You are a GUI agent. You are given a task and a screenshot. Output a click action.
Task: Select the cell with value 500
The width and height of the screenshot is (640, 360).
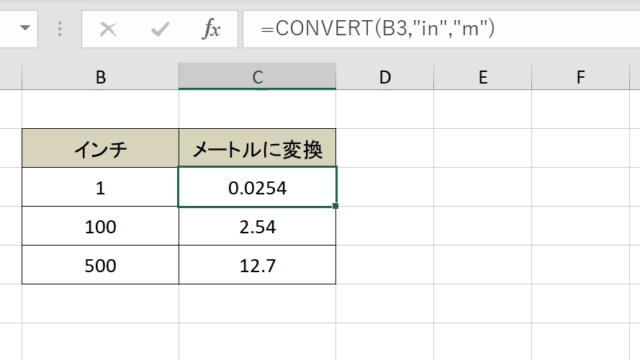pos(100,265)
